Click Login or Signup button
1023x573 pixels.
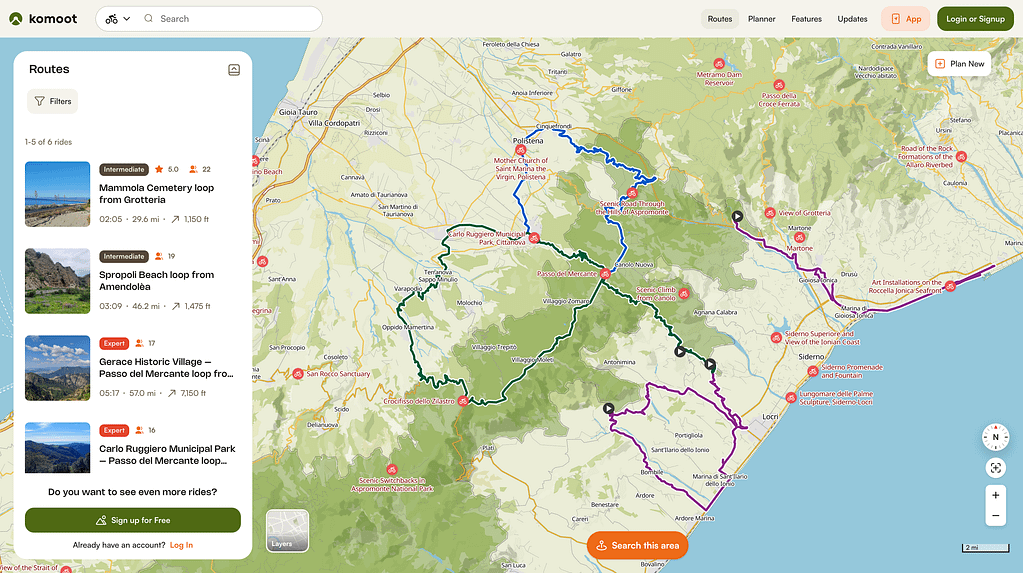[x=975, y=19]
